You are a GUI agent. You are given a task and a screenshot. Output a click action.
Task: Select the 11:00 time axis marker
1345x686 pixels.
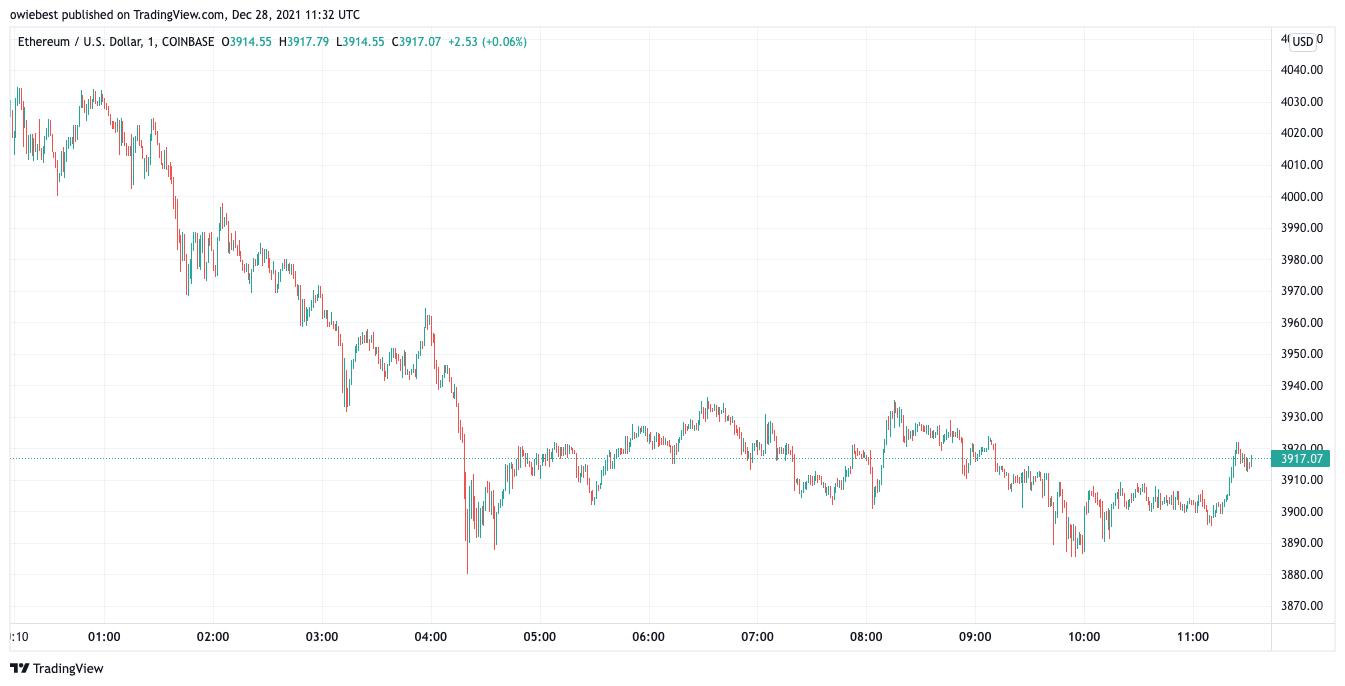pos(1193,637)
